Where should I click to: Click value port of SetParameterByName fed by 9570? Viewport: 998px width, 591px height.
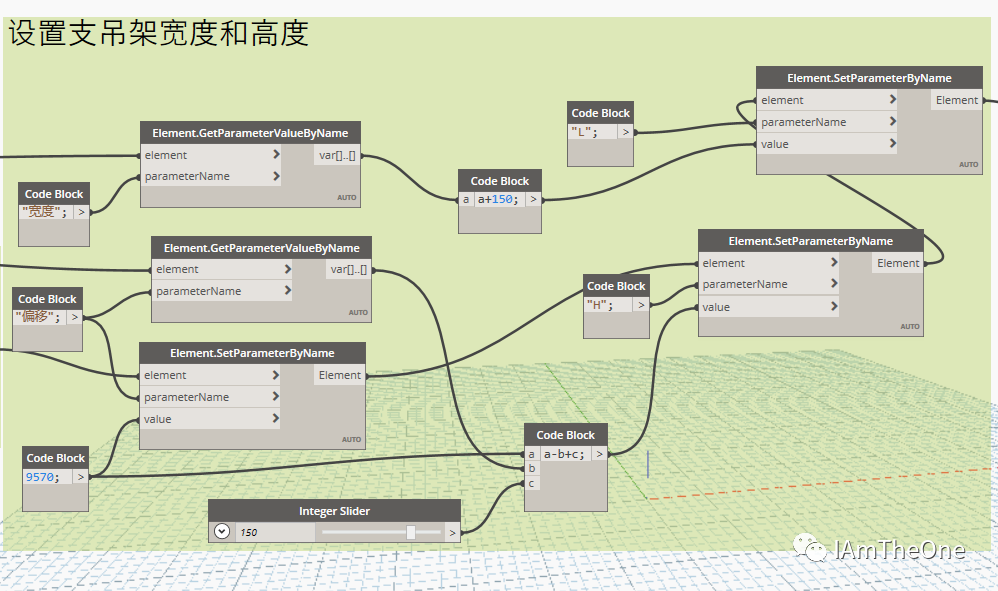pyautogui.click(x=211, y=419)
